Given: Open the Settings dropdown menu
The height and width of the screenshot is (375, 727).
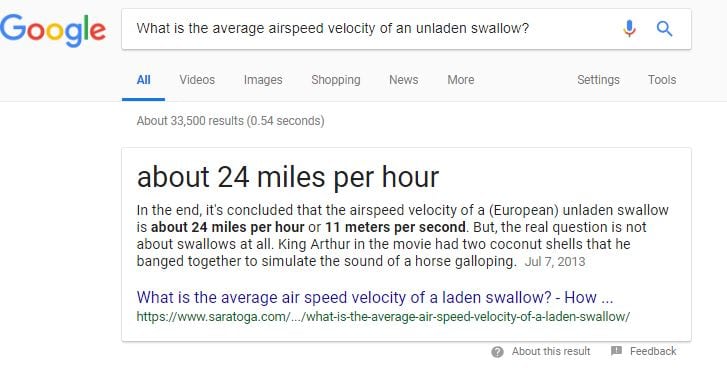Looking at the screenshot, I should tap(598, 80).
